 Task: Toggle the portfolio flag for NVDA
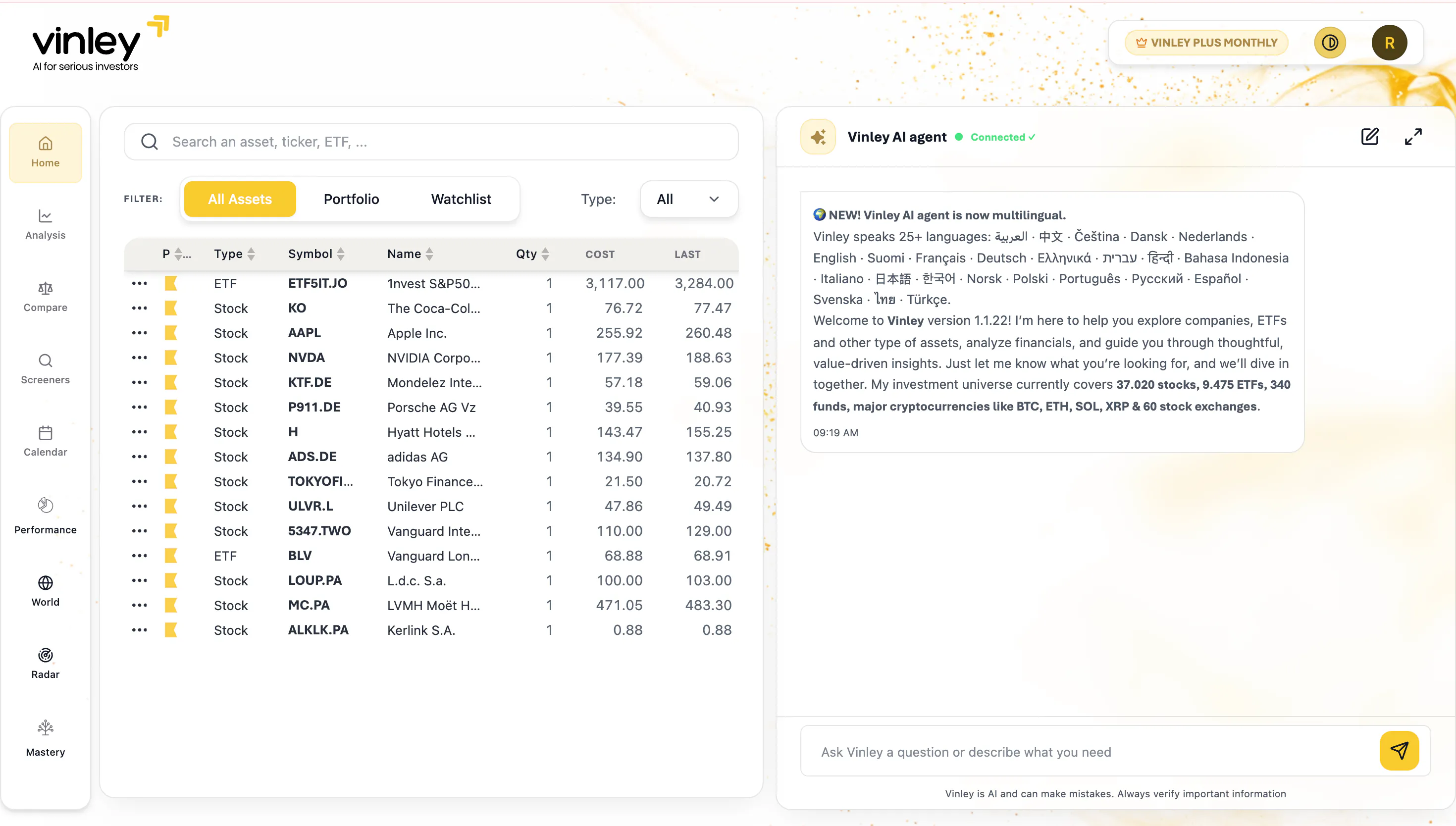pyautogui.click(x=171, y=358)
